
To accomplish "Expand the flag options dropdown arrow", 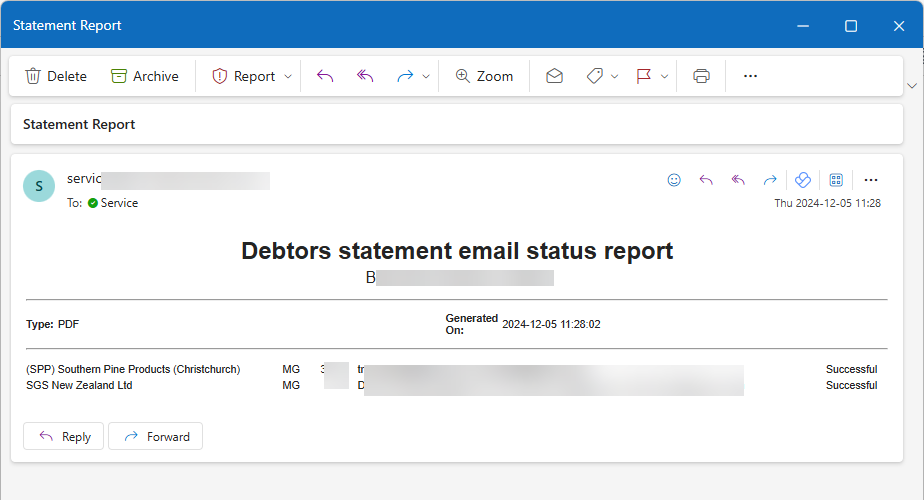I will (664, 76).
